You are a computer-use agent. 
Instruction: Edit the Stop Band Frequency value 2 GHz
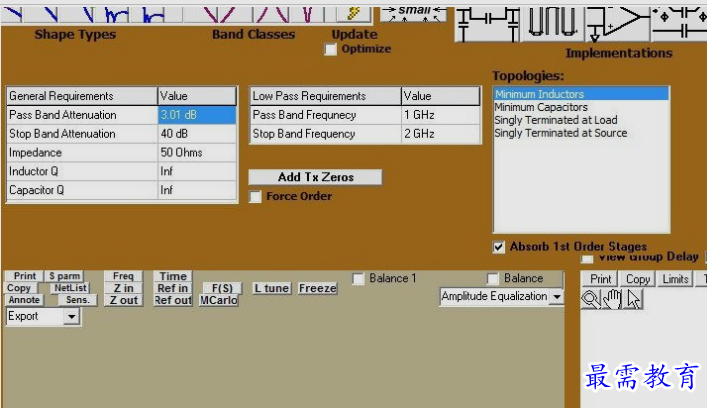click(x=440, y=134)
